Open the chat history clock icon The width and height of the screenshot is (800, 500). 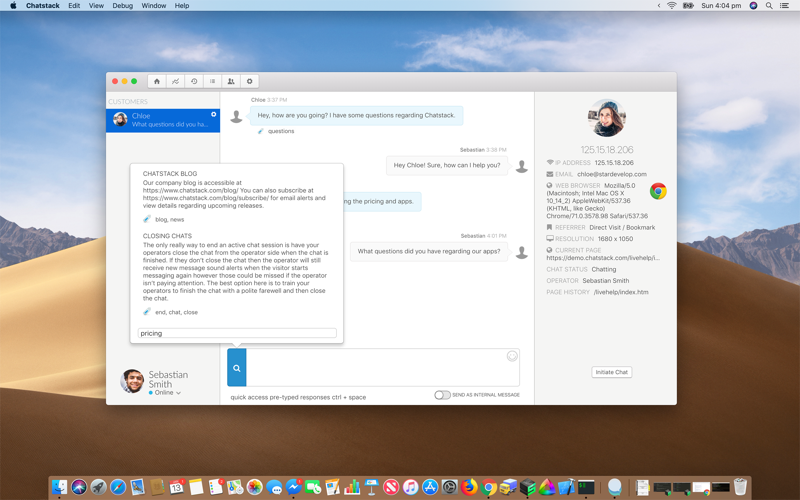tap(194, 81)
